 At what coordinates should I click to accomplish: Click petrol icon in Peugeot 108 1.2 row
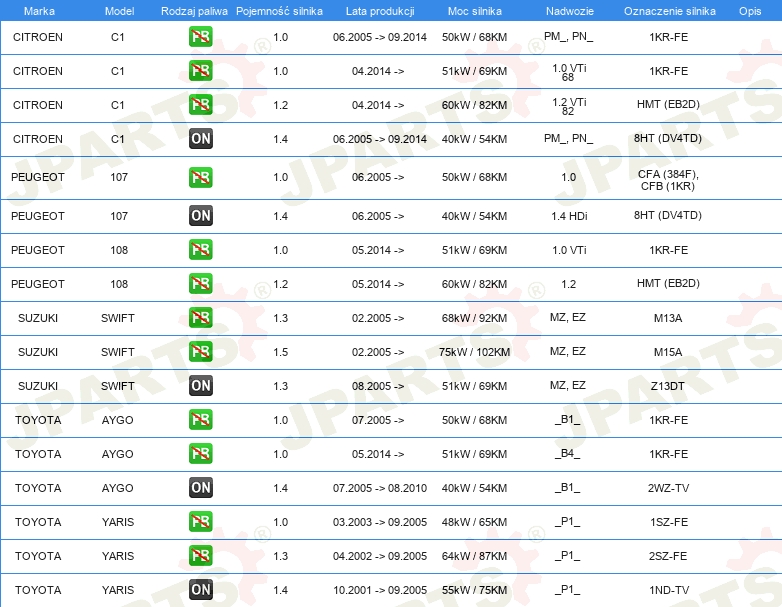200,284
